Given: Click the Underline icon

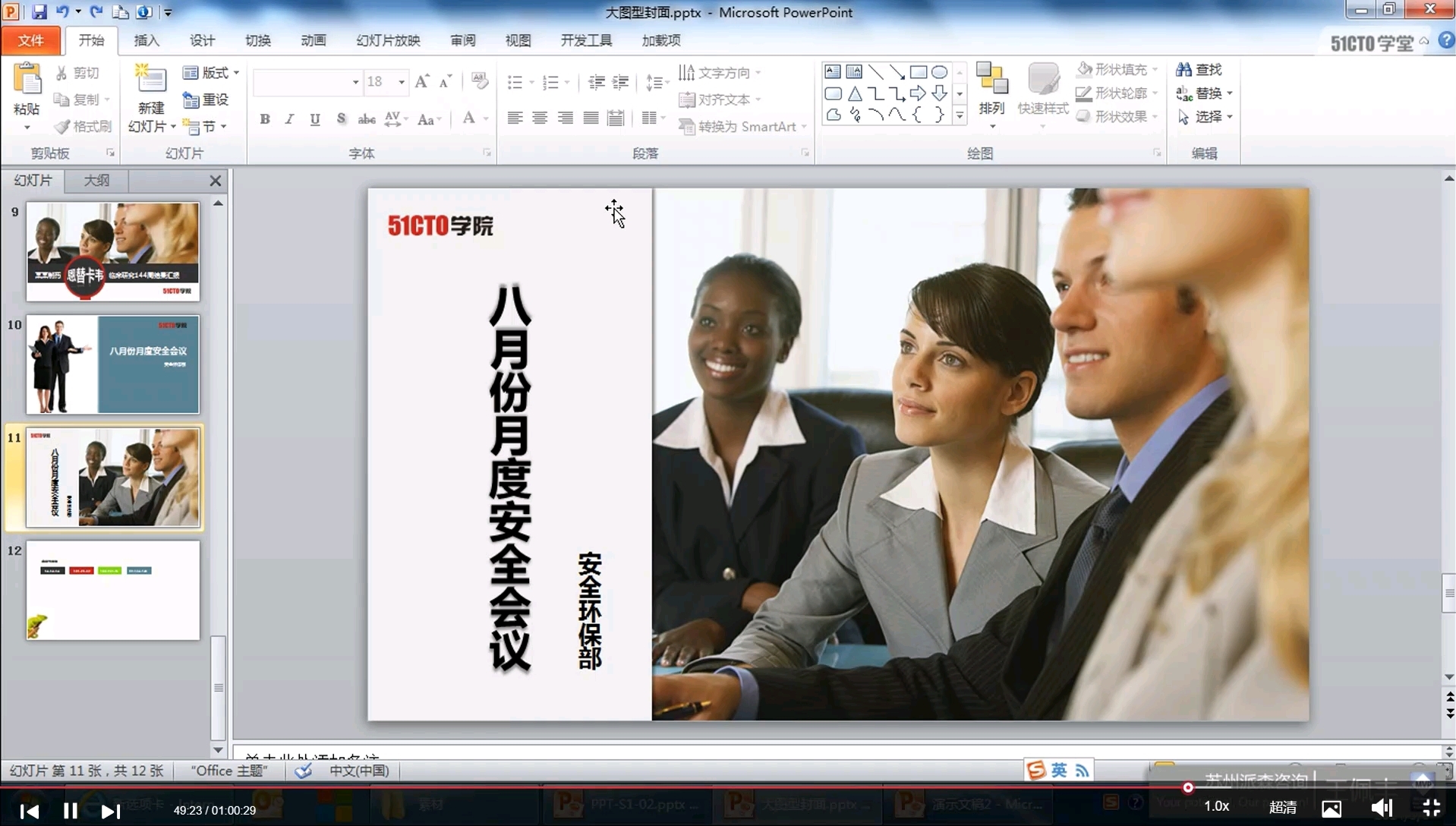Looking at the screenshot, I should tap(314, 119).
